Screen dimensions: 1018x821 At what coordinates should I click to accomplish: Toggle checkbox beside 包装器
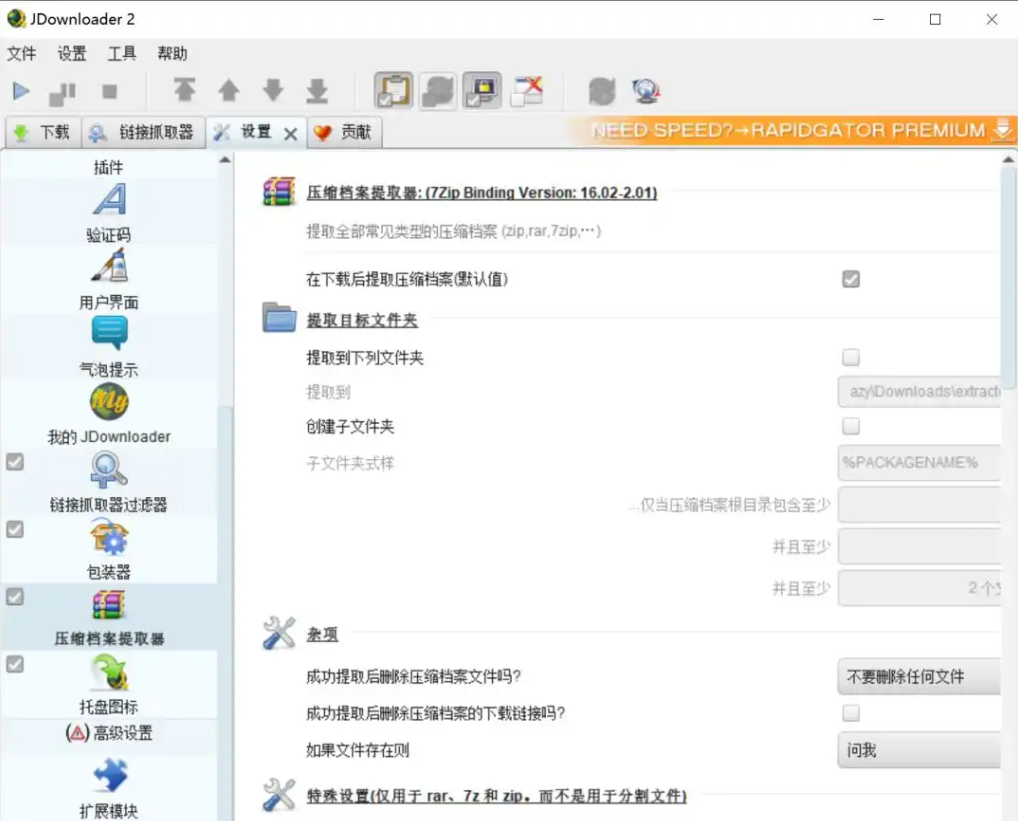[x=15, y=529]
